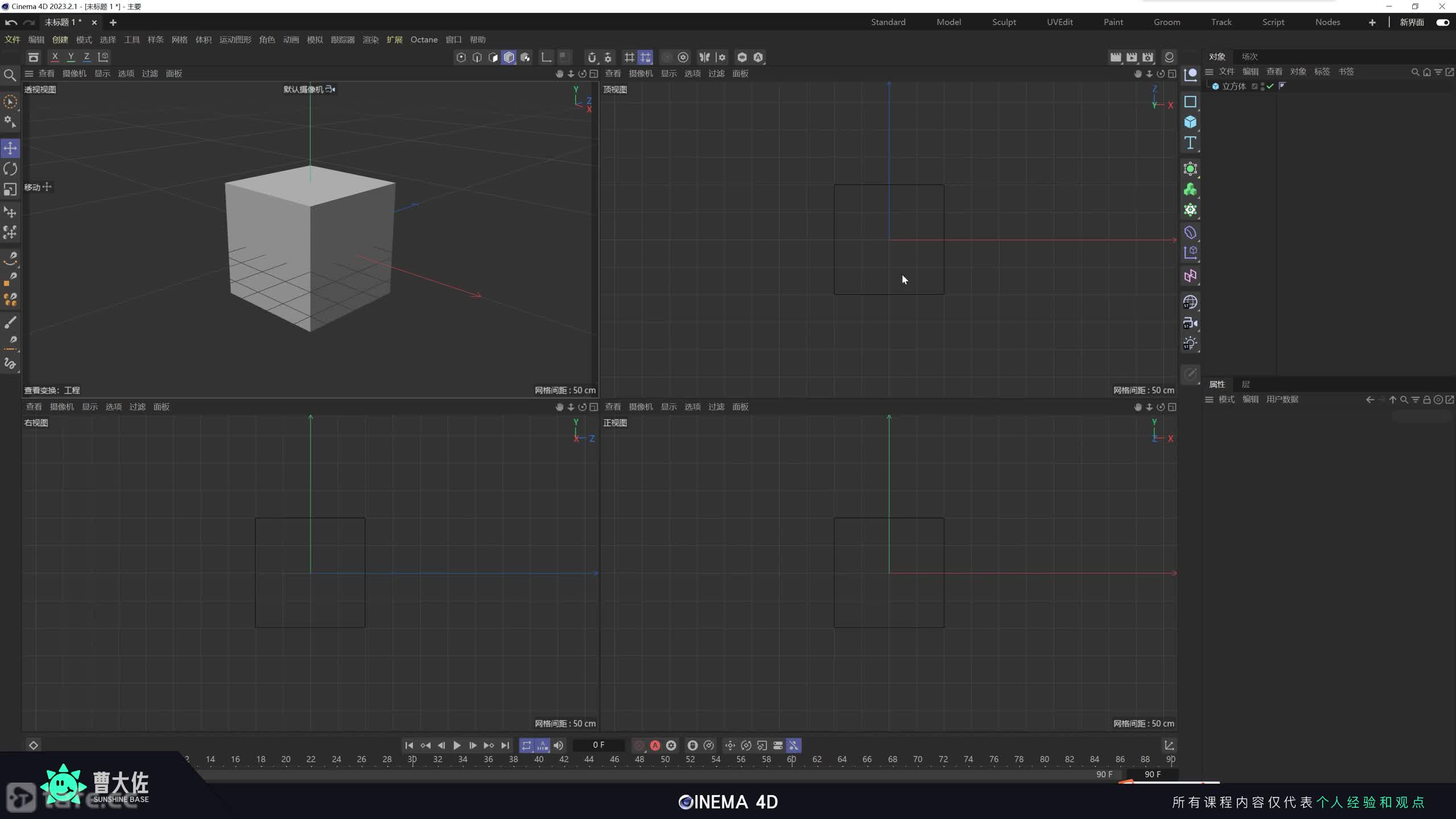Screen dimensions: 1456x819
Task: Click the Render to Picture Viewer icon
Action: coord(1132,57)
